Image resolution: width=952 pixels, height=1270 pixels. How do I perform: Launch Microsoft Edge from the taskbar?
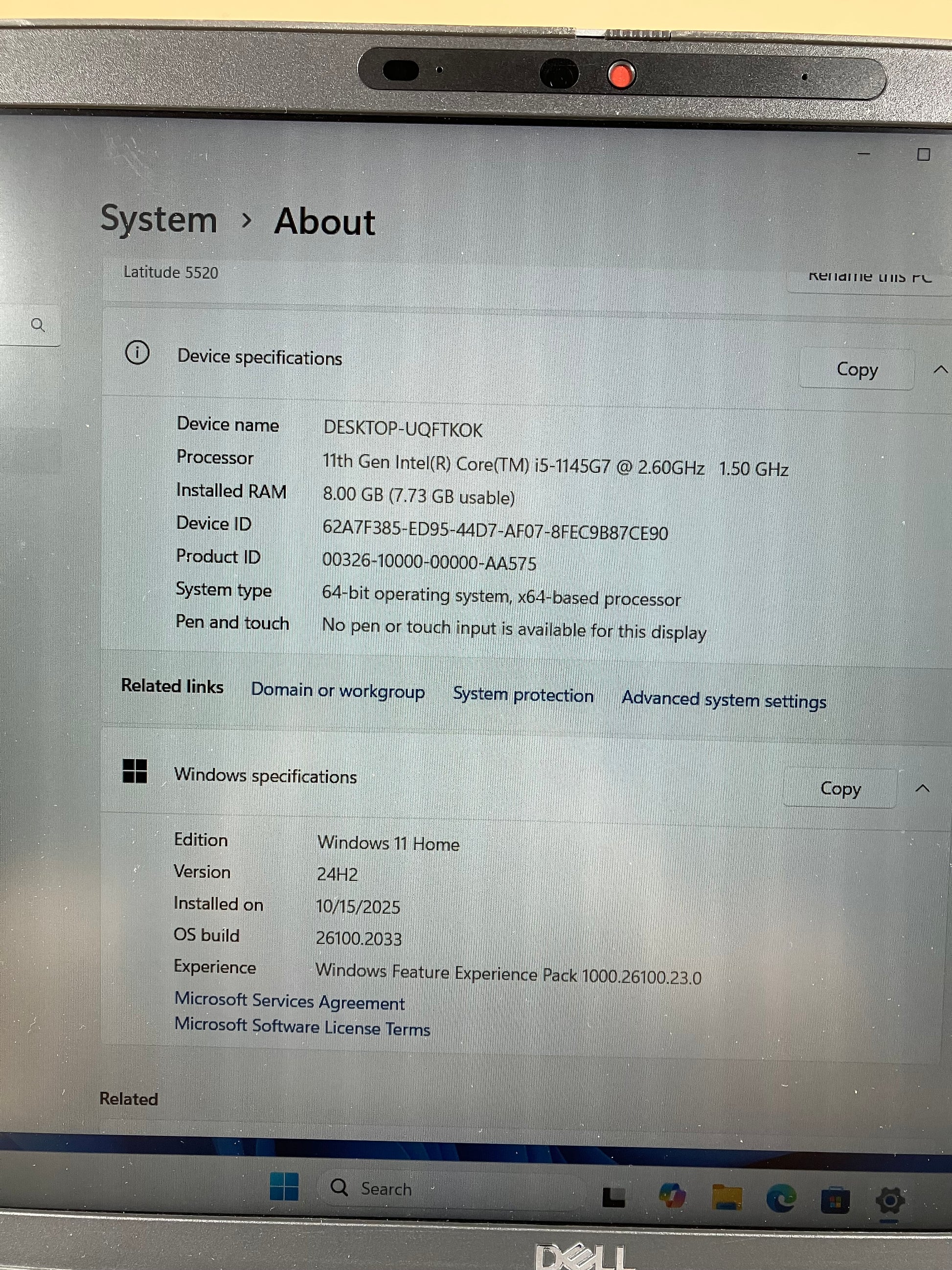click(781, 1199)
